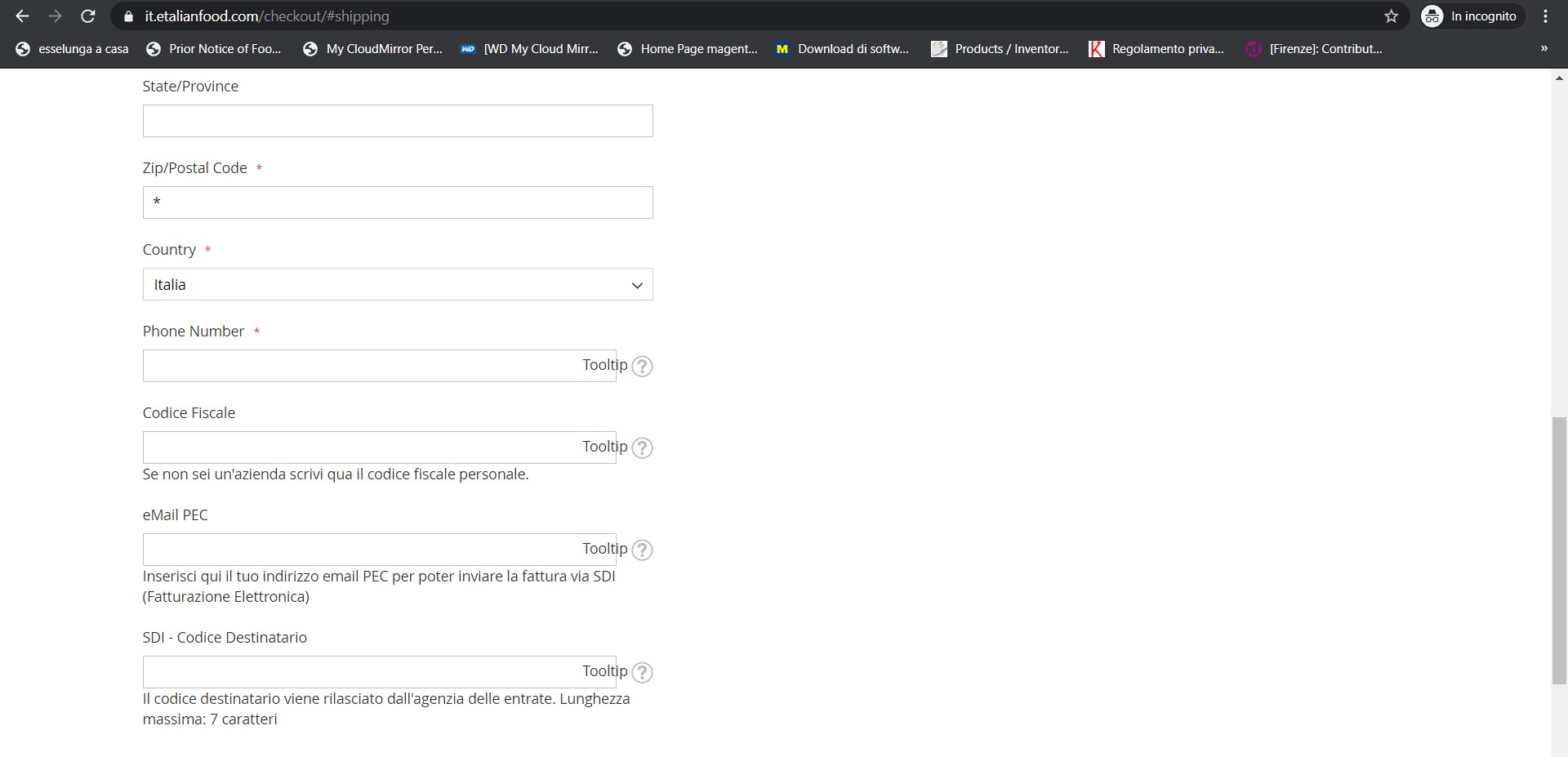Click the scrollbar up arrow
The image size is (1568, 757).
pos(1559,78)
